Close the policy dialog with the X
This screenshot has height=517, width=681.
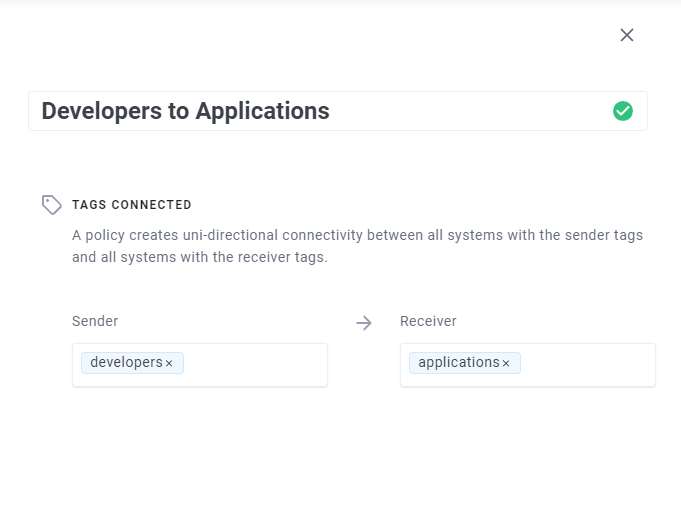pyautogui.click(x=627, y=35)
